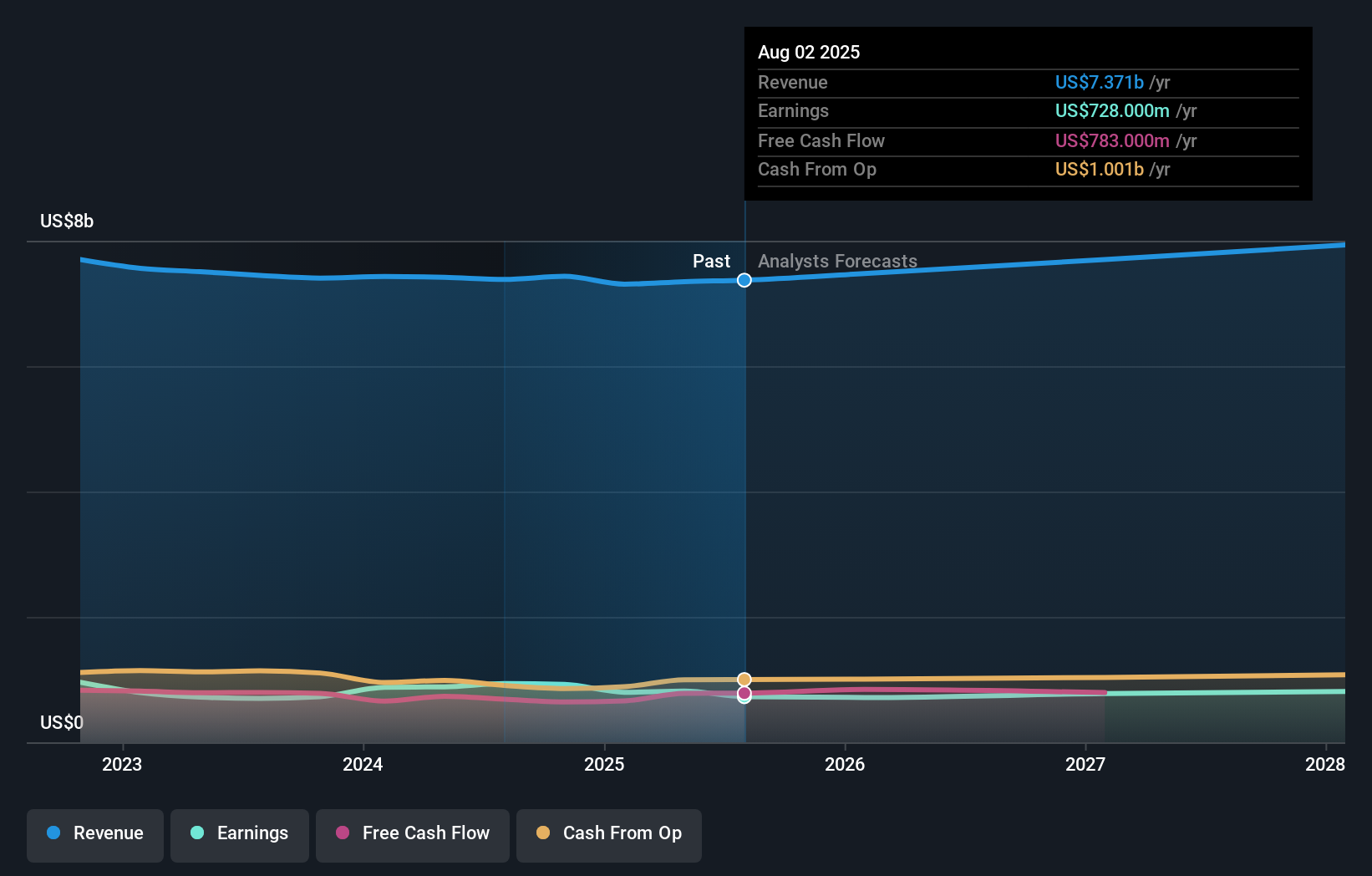Click the Revenue value US$7.371b in tooltip
This screenshot has height=876, width=1372.
(1098, 82)
